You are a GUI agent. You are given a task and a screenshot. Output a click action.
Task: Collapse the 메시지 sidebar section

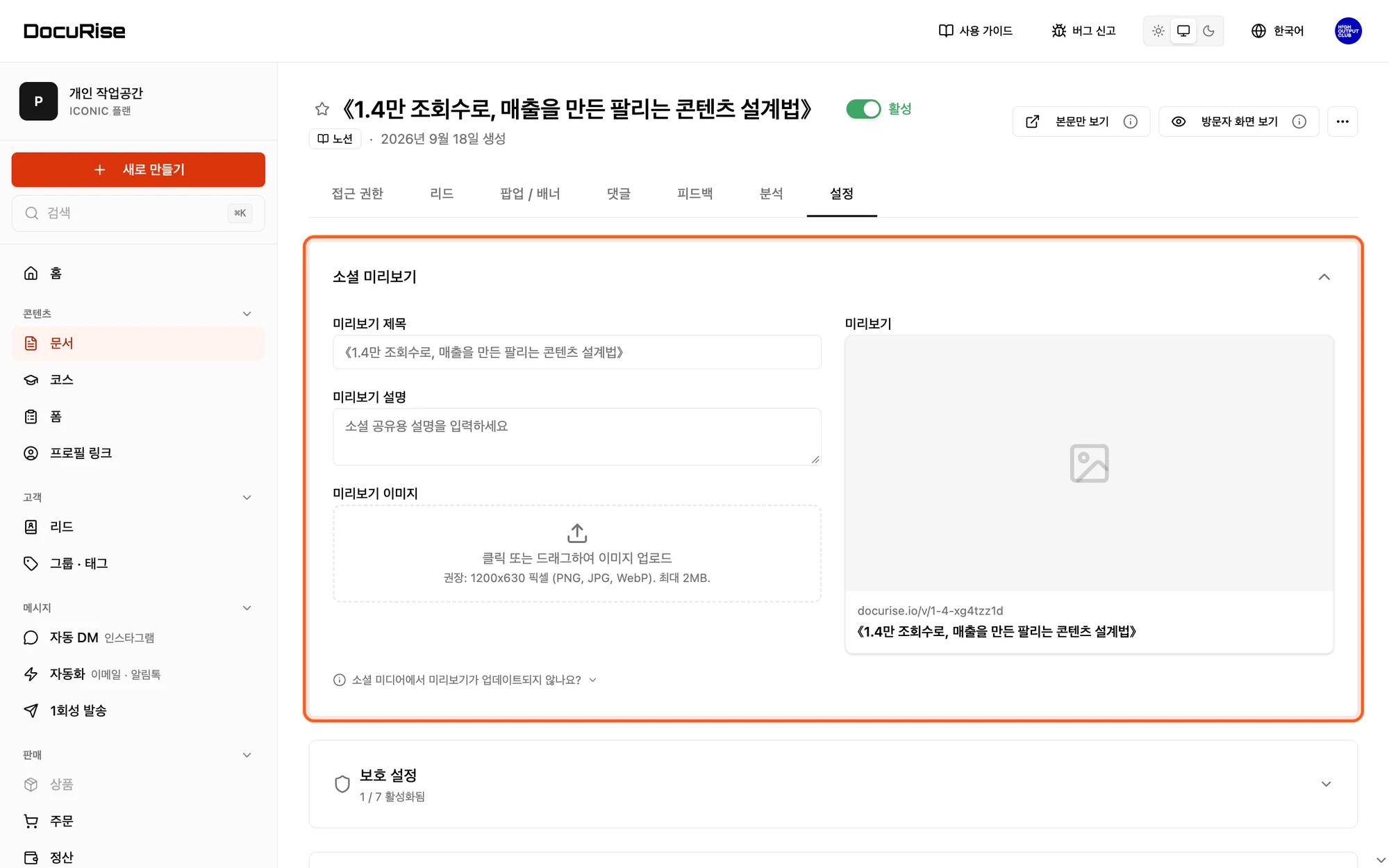coord(247,608)
